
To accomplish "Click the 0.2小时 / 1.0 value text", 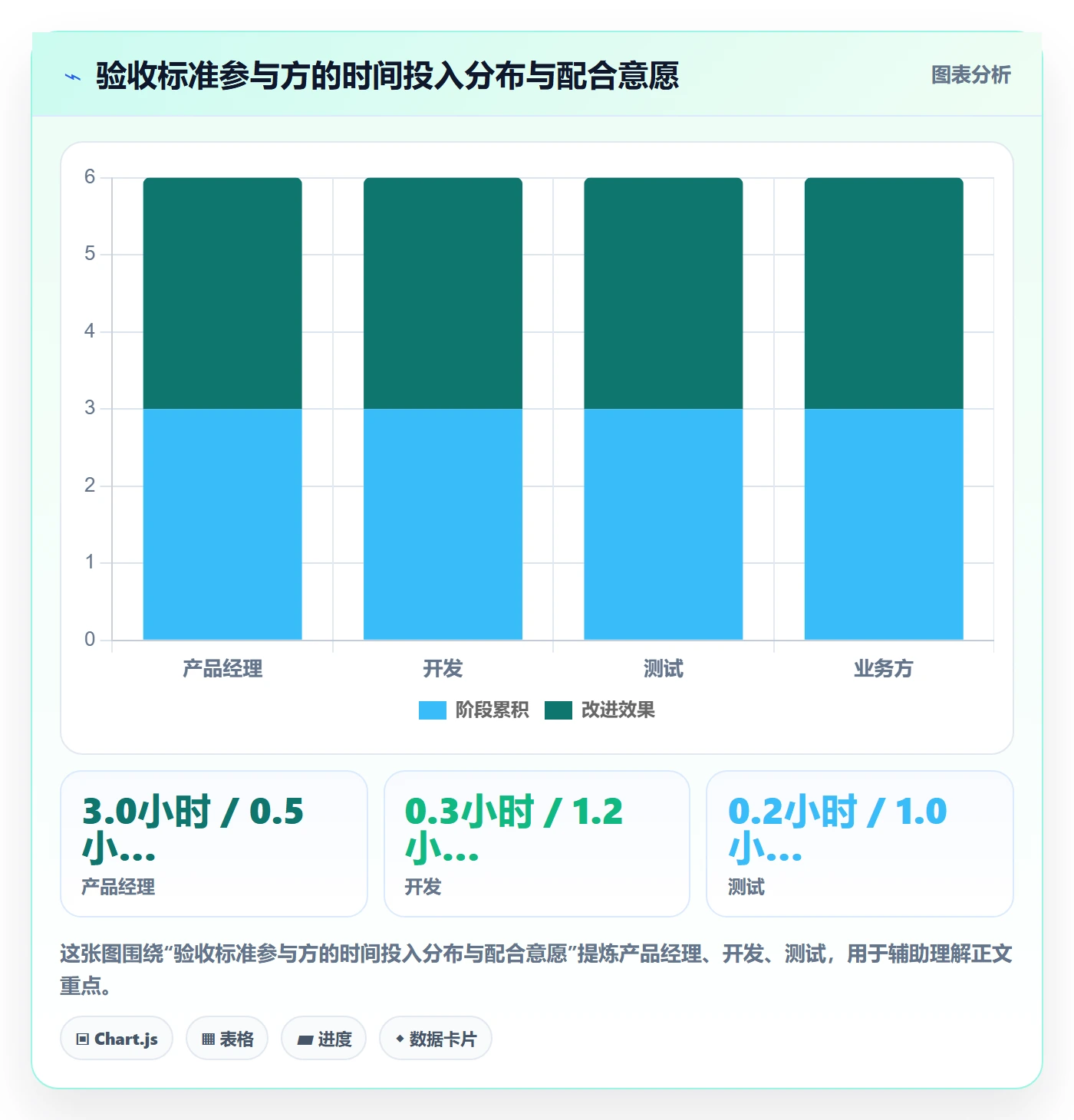I will coord(838,830).
